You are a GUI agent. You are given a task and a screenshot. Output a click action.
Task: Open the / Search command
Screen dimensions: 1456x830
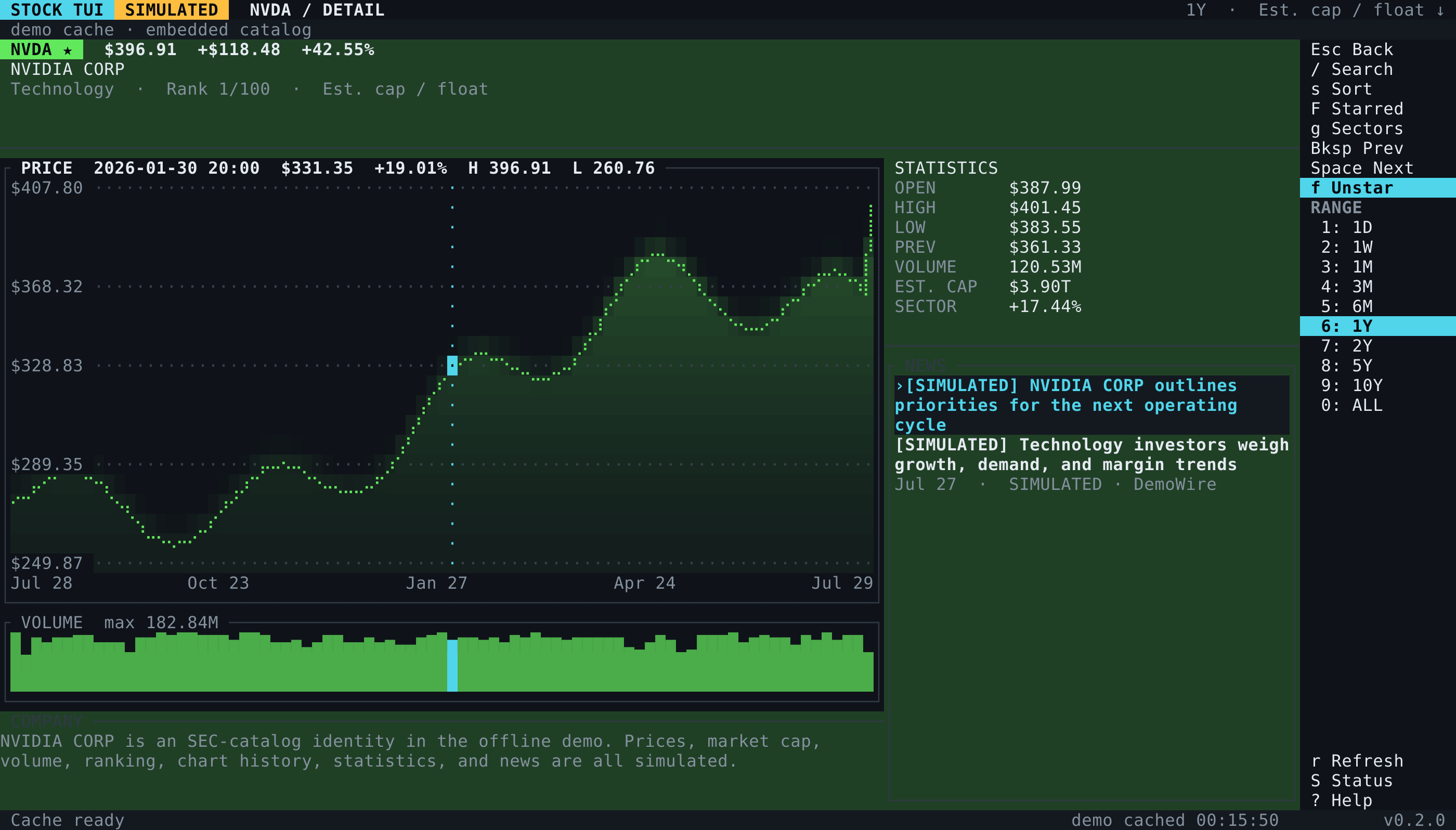click(x=1351, y=70)
